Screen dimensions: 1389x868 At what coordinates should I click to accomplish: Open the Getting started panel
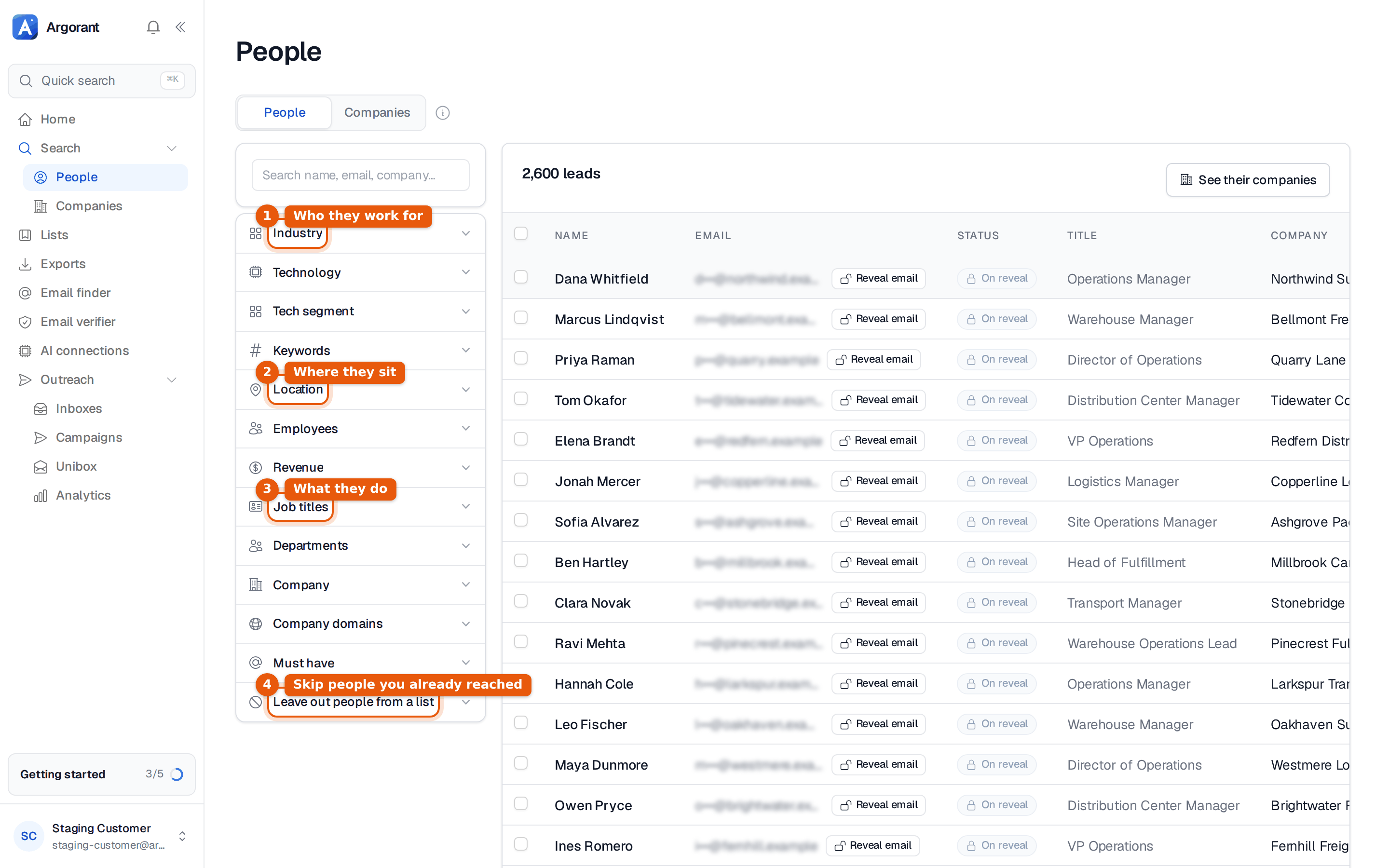102,774
